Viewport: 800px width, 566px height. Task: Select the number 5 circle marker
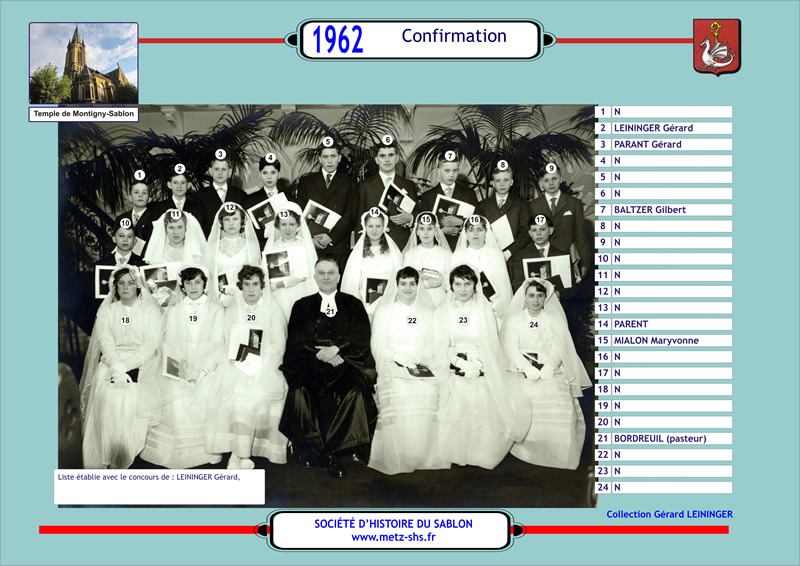[327, 142]
